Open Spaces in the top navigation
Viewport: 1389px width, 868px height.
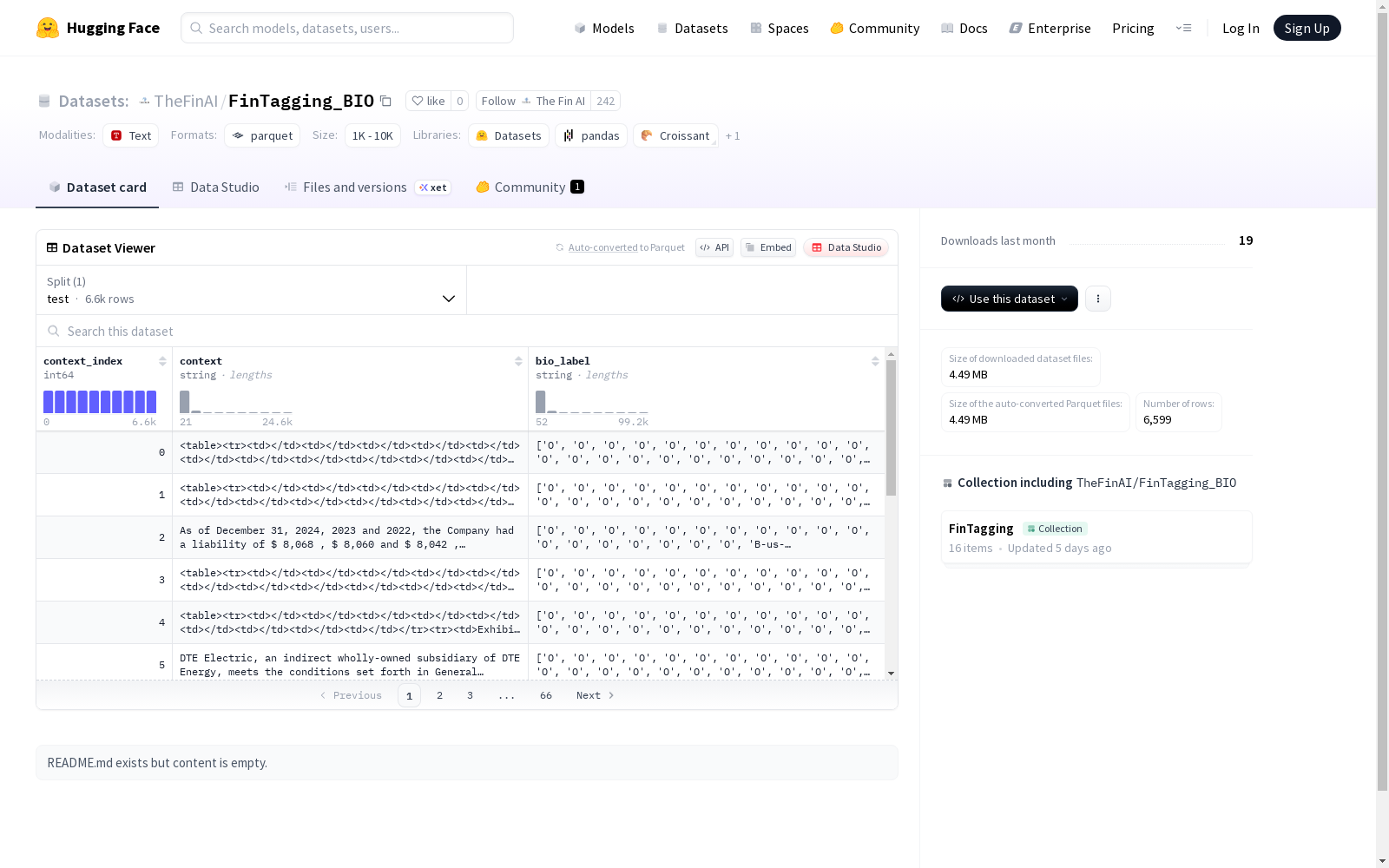(779, 29)
